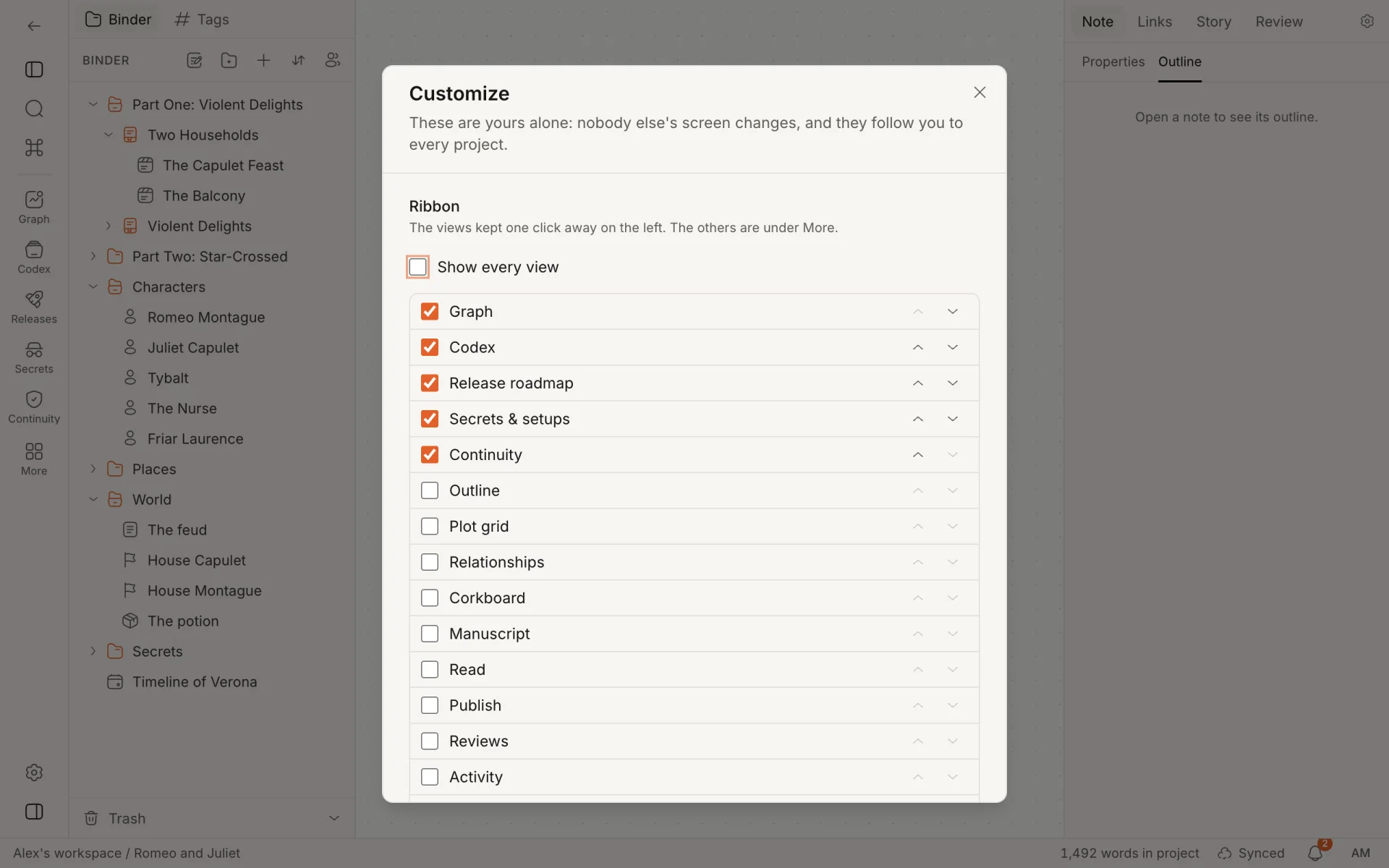Check the Corkboard checkbox
Screen dimensions: 1389x868
click(x=430, y=597)
